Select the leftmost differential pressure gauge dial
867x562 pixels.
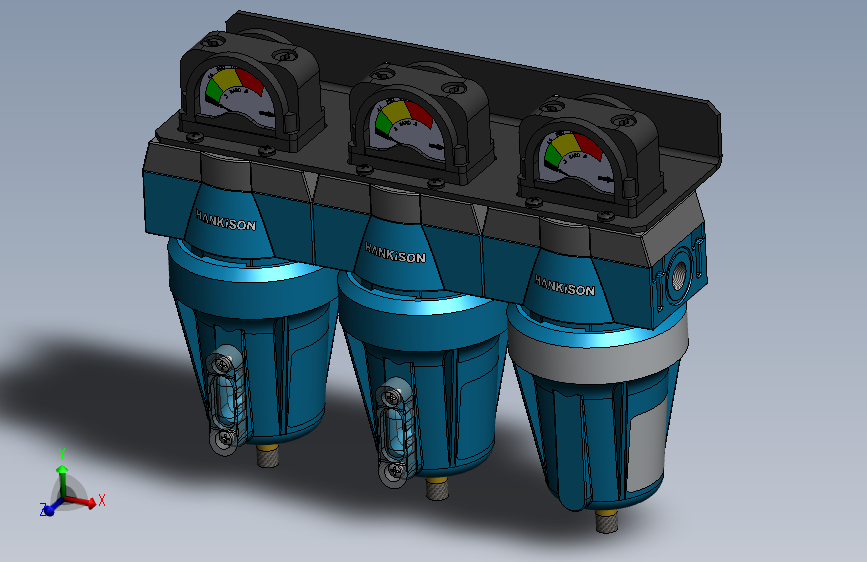[236, 95]
